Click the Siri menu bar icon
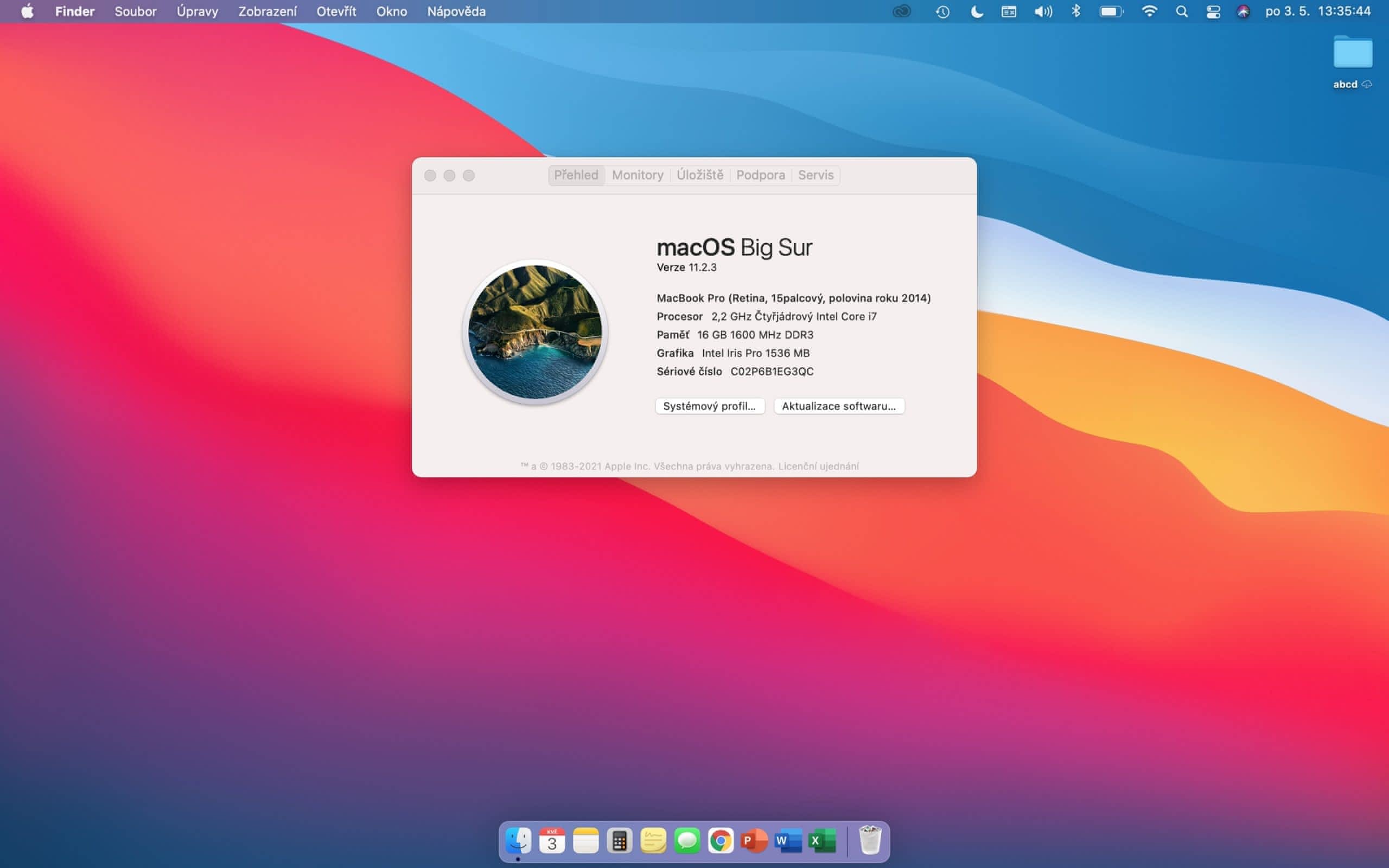The height and width of the screenshot is (868, 1389). 1243,11
